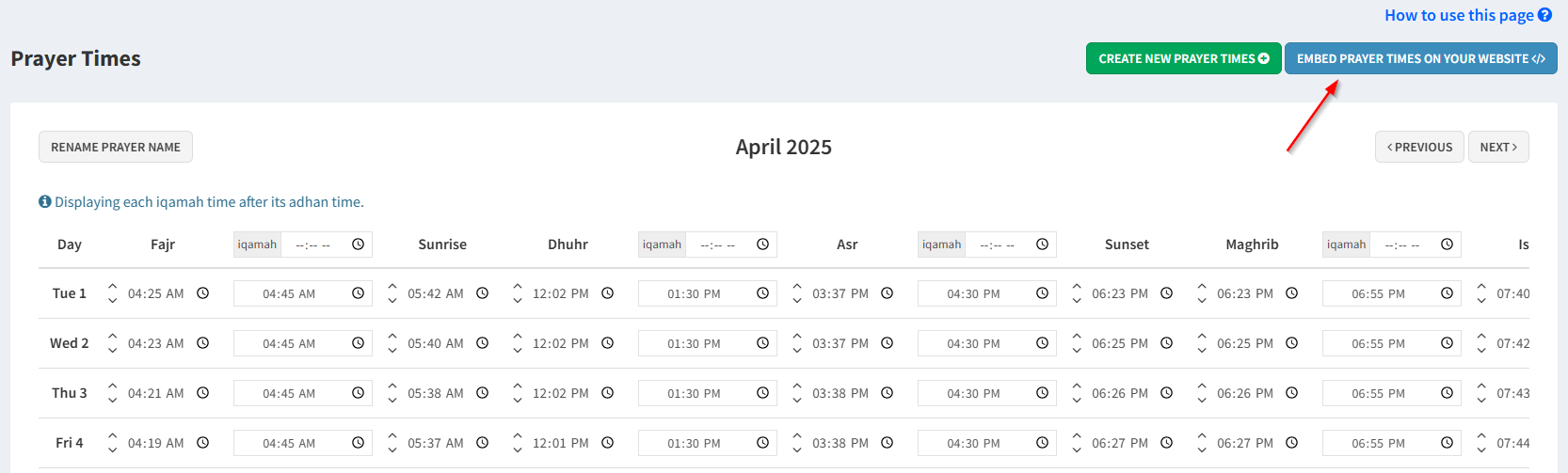
Task: Click clock icon for Wed 2 Sunset time
Action: pos(1166,343)
